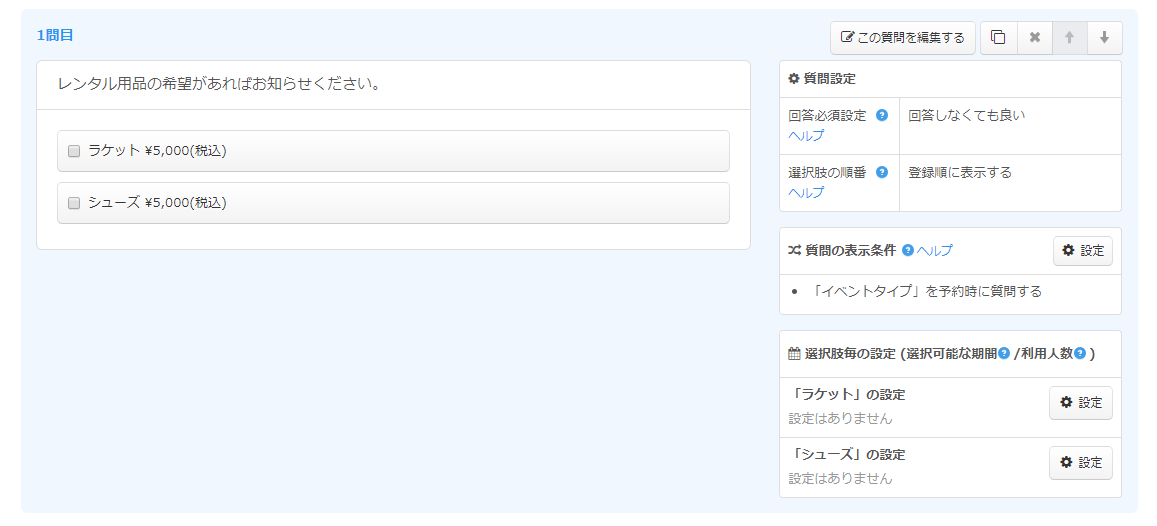Click the help icon after 利用人数

1080,353
